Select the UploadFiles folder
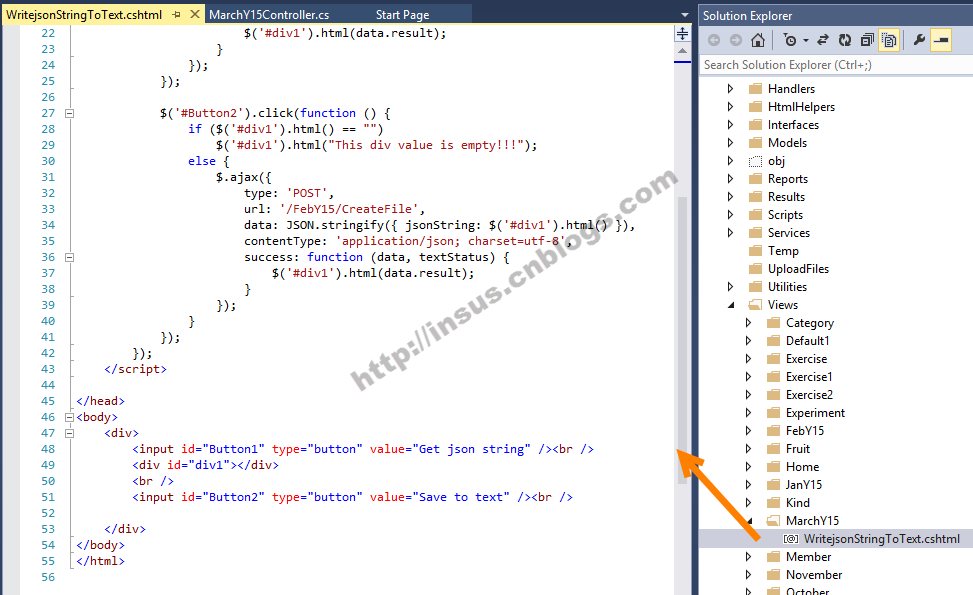 [x=797, y=269]
